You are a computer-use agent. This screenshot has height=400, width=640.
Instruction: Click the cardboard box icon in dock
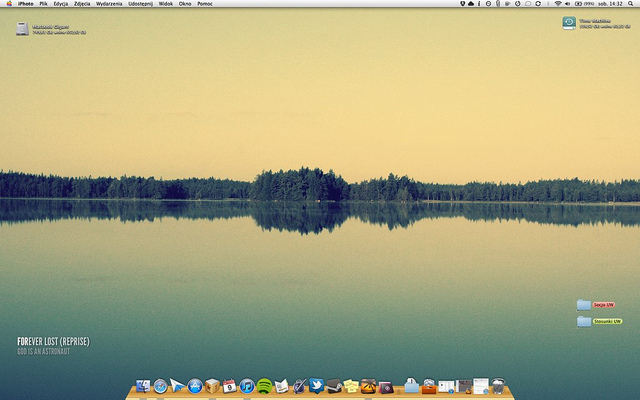[x=212, y=386]
